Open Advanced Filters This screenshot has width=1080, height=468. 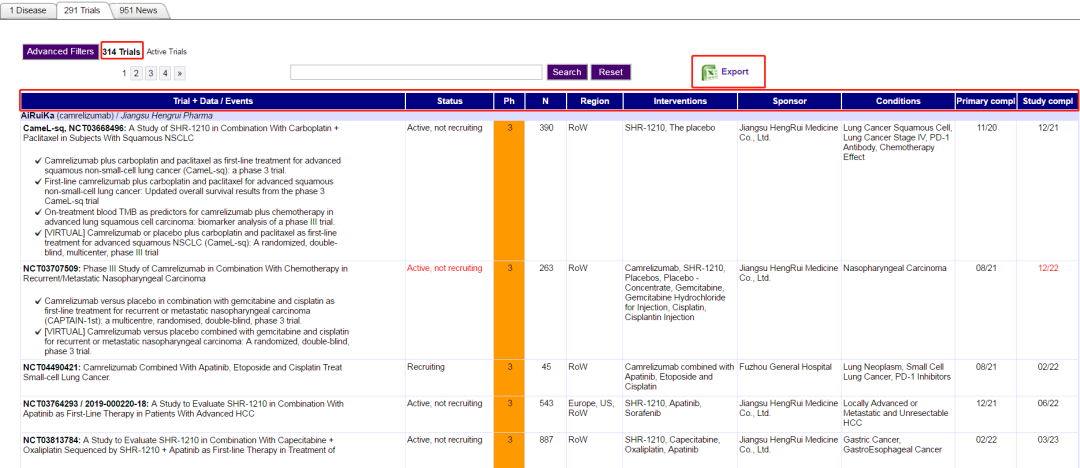[x=60, y=52]
